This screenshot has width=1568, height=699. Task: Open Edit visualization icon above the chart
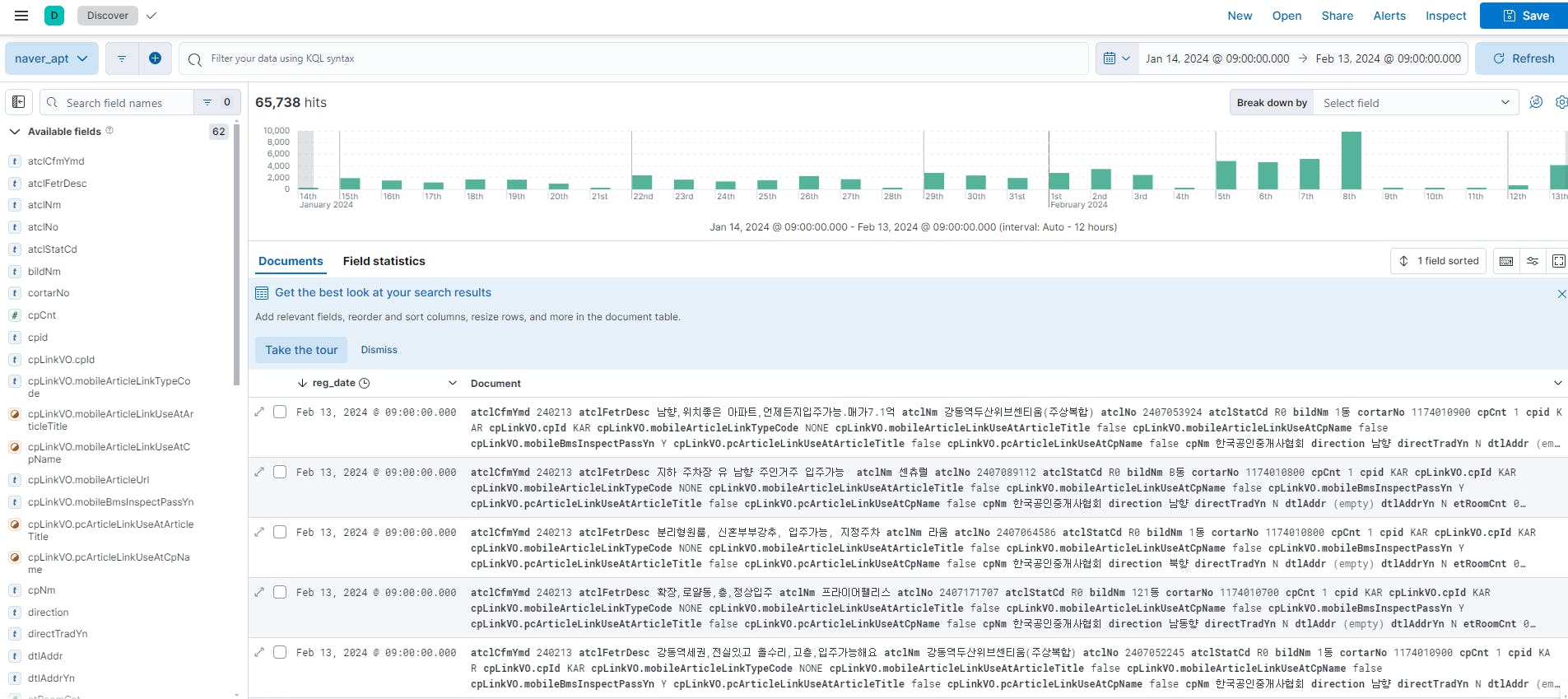click(x=1536, y=102)
